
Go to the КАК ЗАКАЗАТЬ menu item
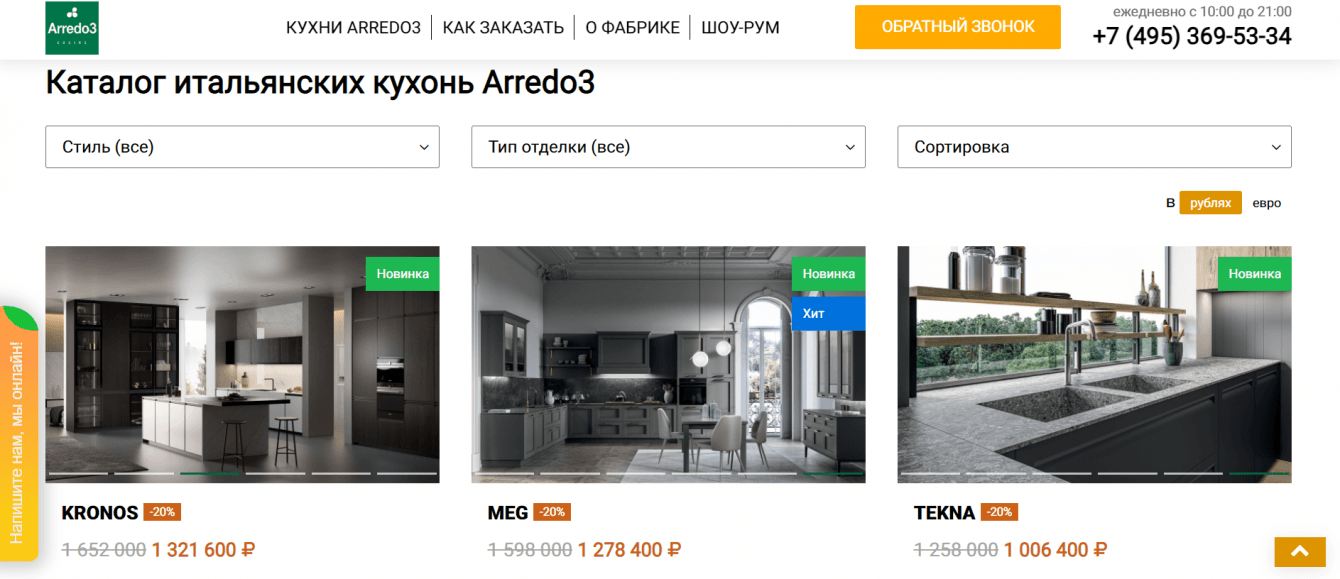pyautogui.click(x=503, y=28)
